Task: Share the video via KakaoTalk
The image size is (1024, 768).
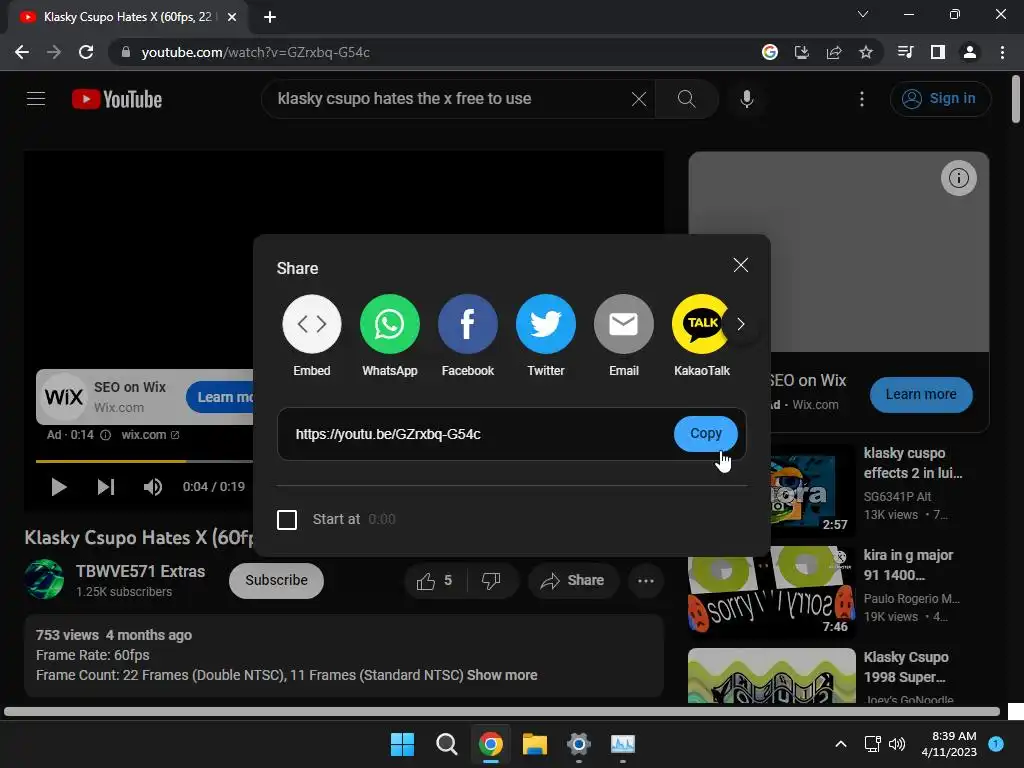Action: 700,324
